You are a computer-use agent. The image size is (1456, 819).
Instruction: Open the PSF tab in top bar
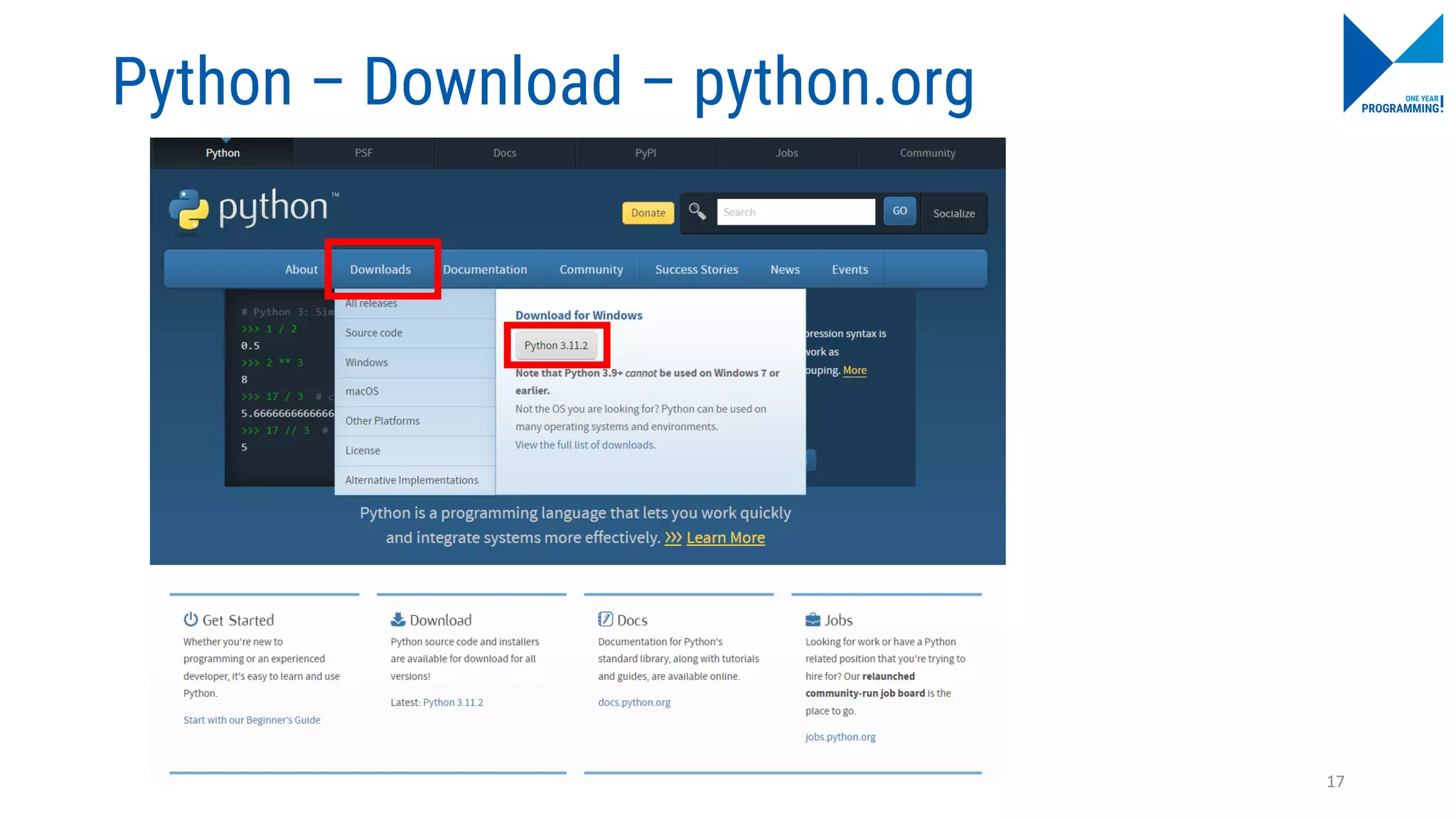click(x=364, y=153)
